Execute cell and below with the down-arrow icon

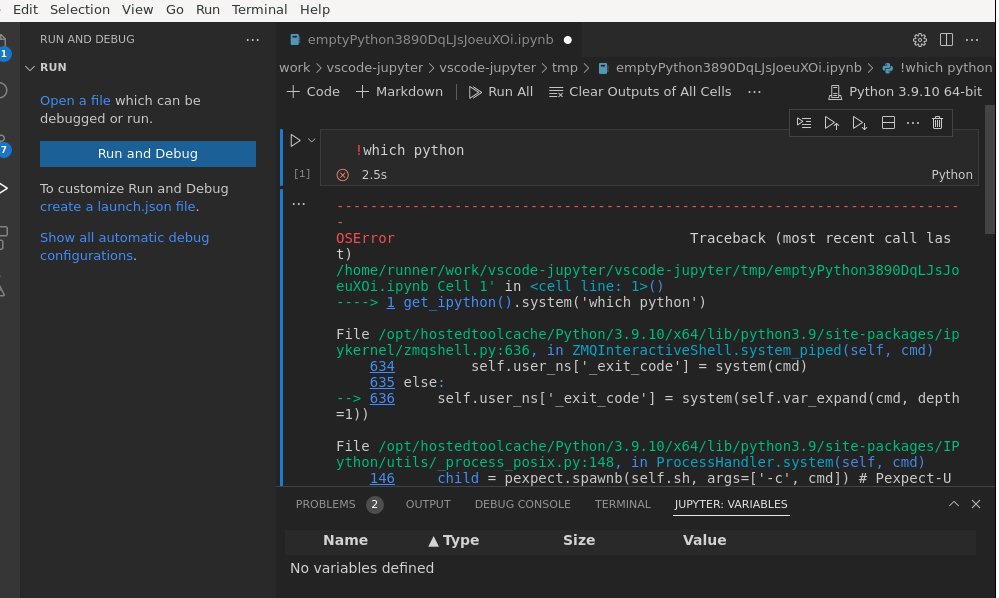coord(859,122)
